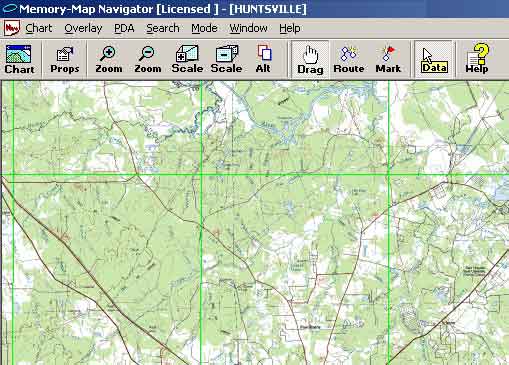Toggle the Data display button
The height and width of the screenshot is (365, 509).
point(434,60)
